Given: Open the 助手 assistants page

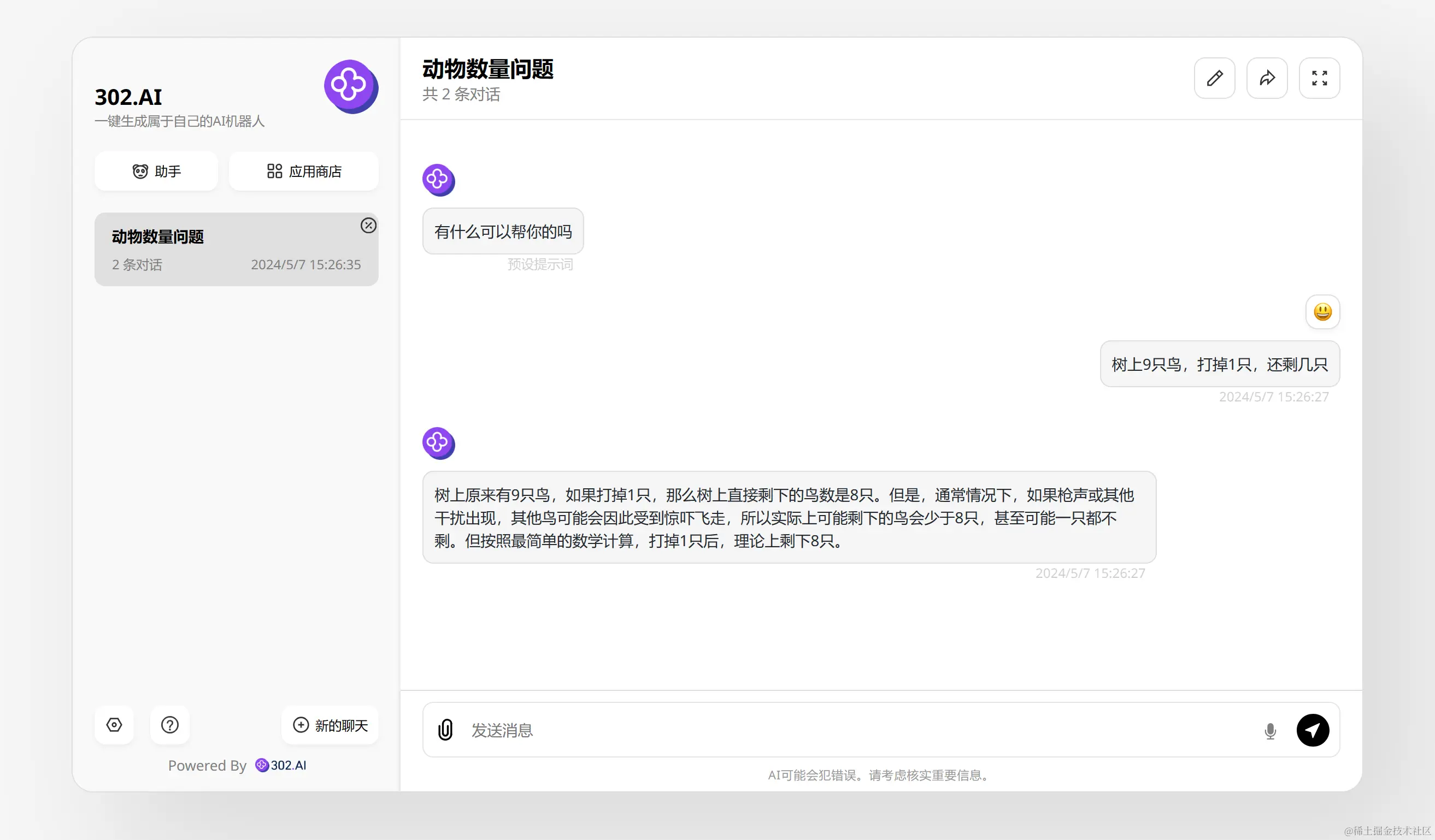Looking at the screenshot, I should click(156, 171).
